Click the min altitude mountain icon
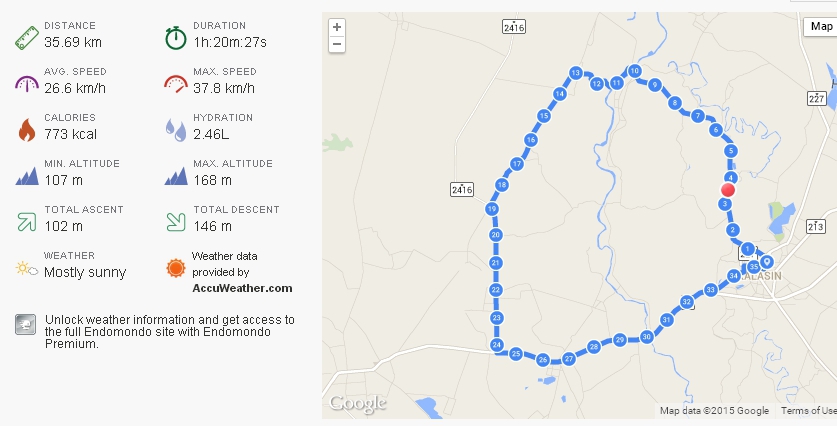This screenshot has width=837, height=426. click(x=26, y=175)
